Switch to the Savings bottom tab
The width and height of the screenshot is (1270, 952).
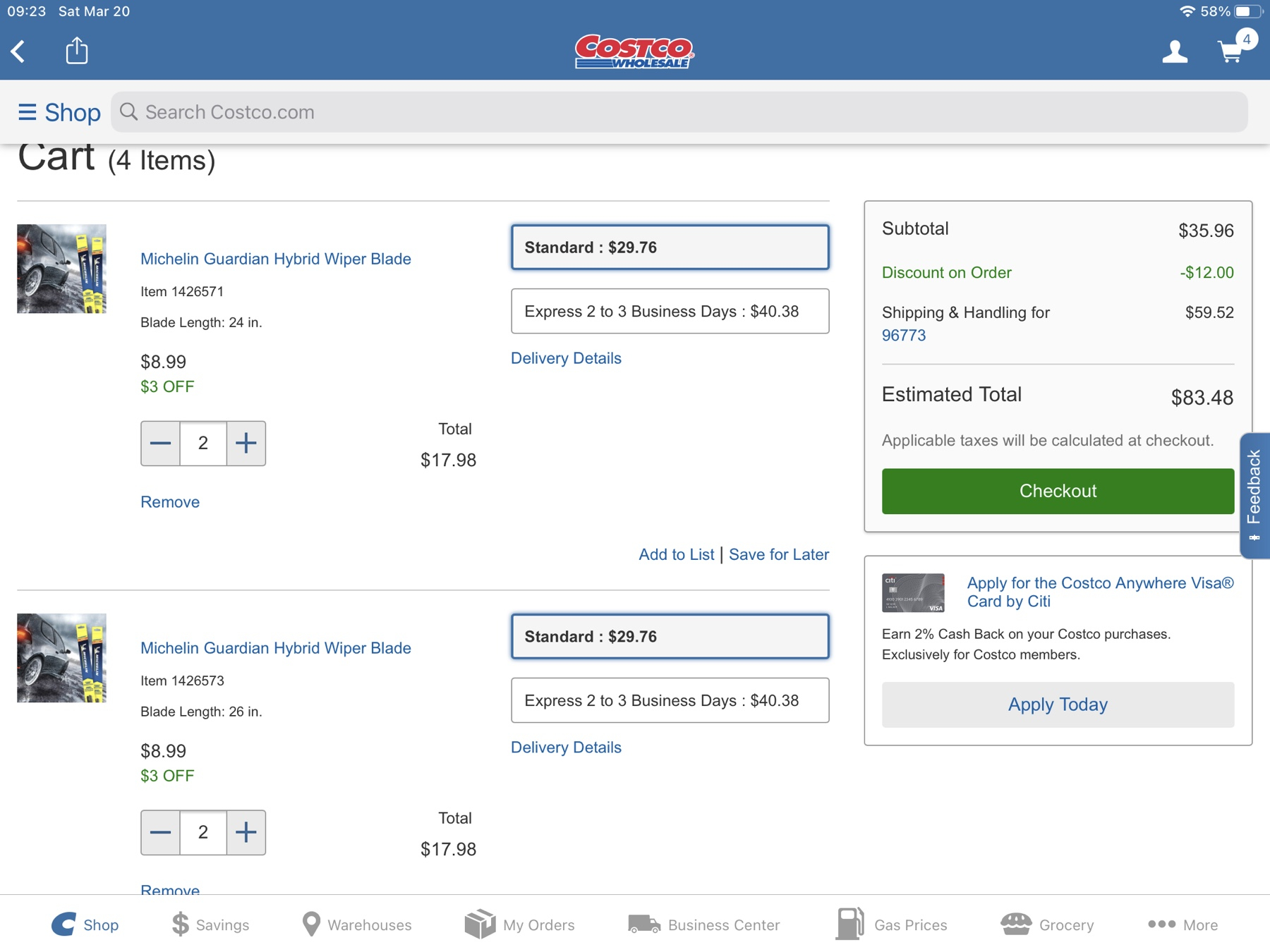tap(210, 924)
